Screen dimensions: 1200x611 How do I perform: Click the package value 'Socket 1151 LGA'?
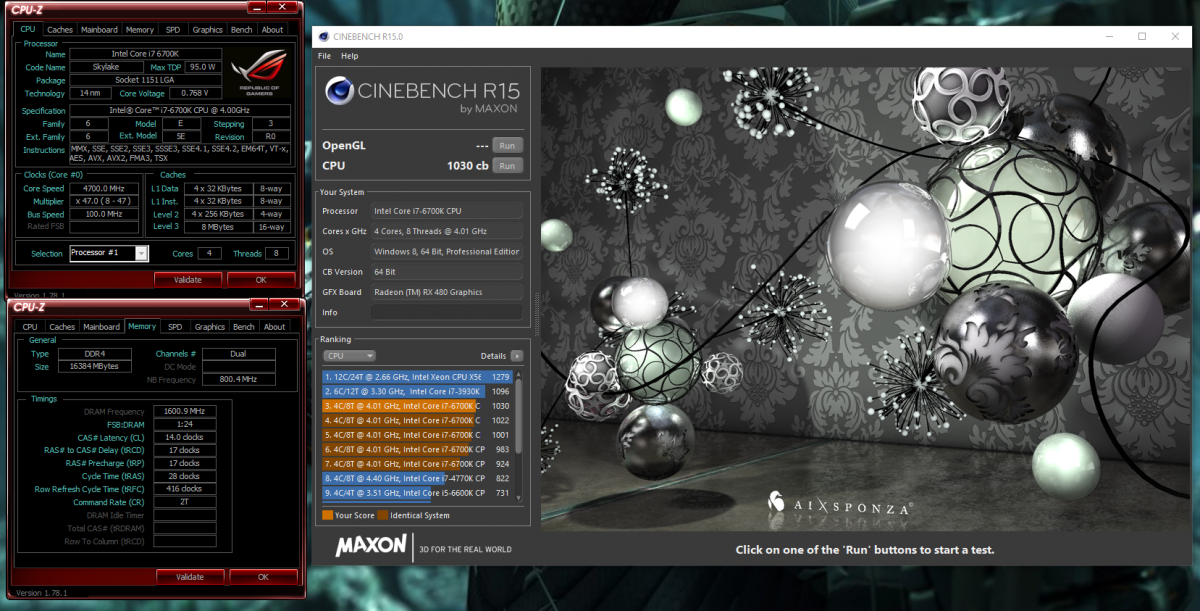[147, 80]
